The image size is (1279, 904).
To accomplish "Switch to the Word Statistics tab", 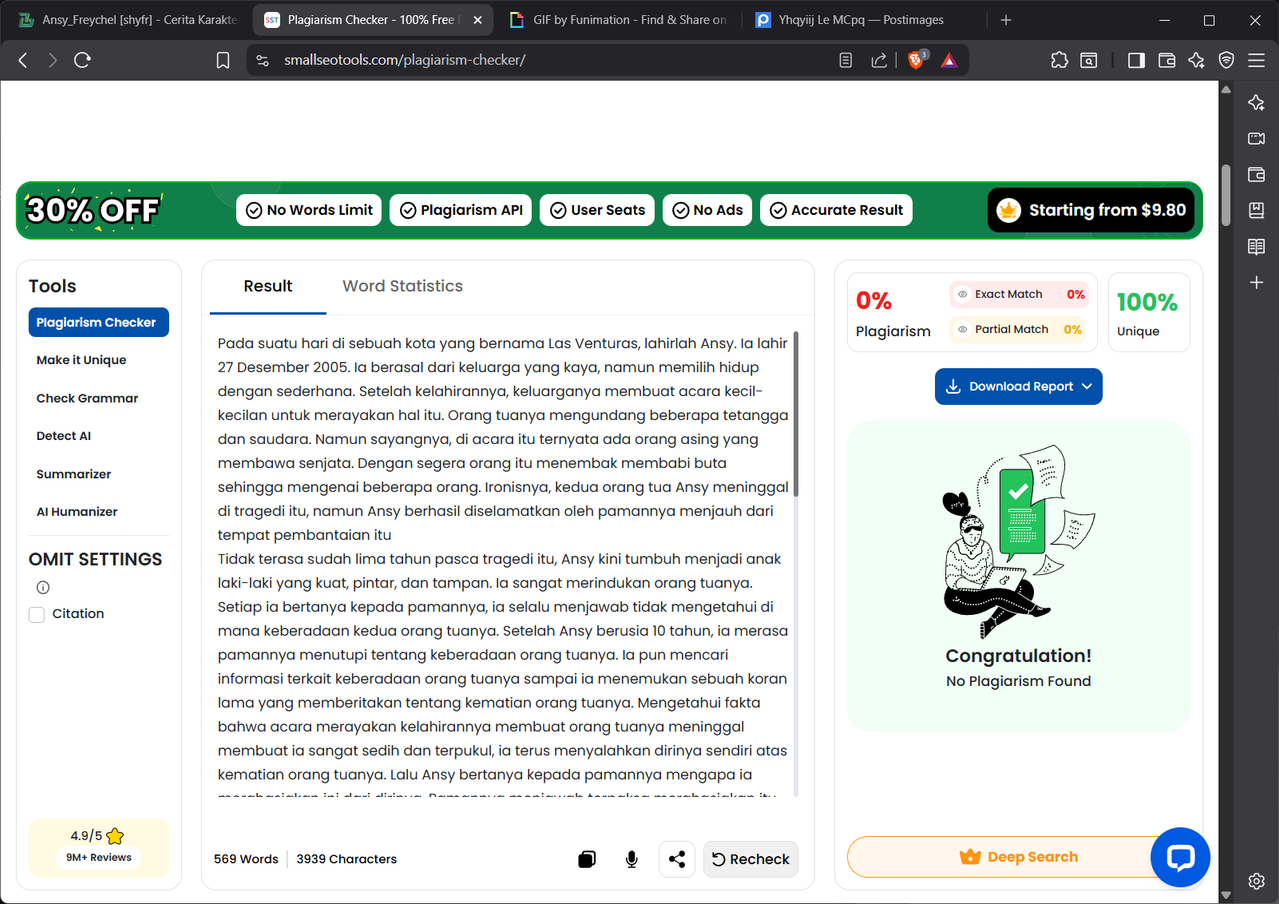I will click(x=402, y=286).
